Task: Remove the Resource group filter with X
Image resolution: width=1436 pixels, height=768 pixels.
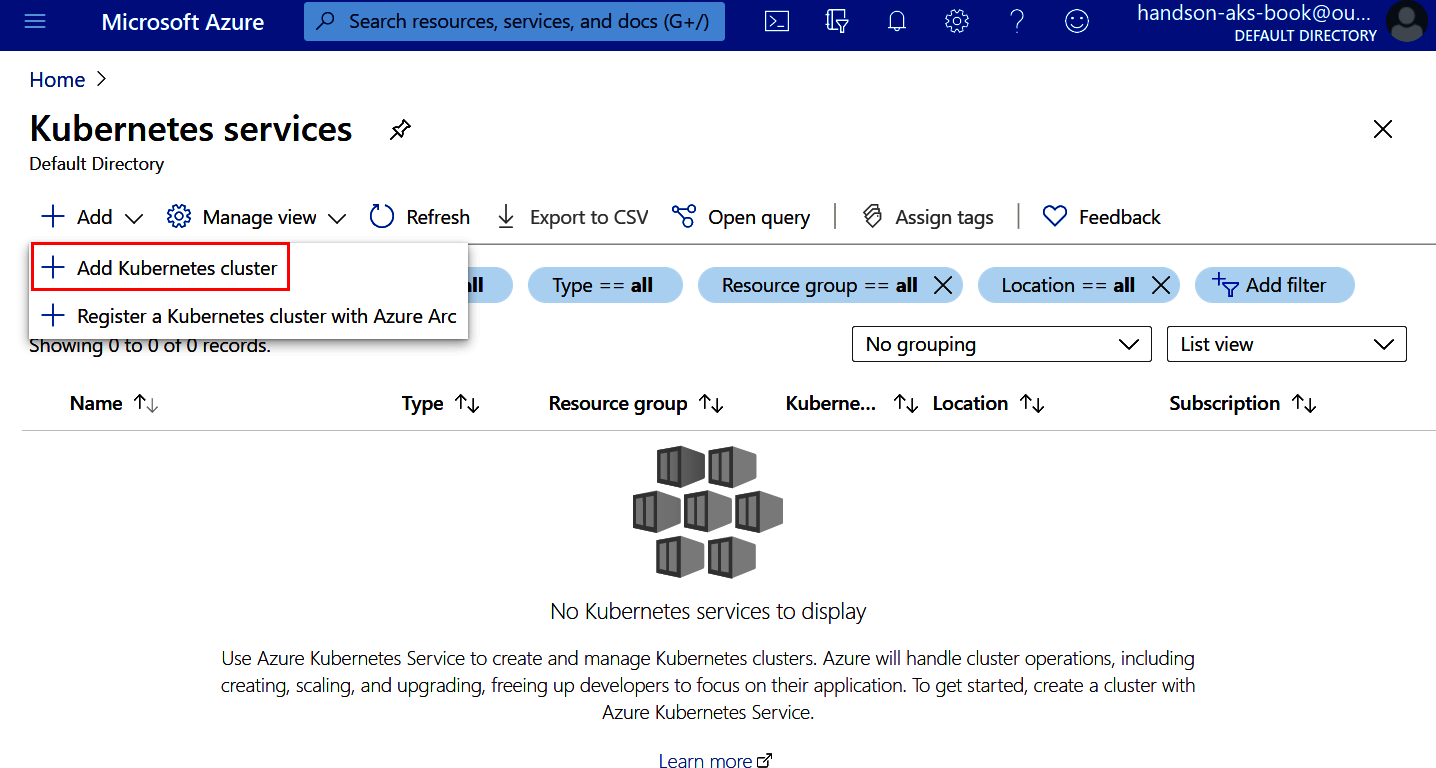Action: (942, 285)
